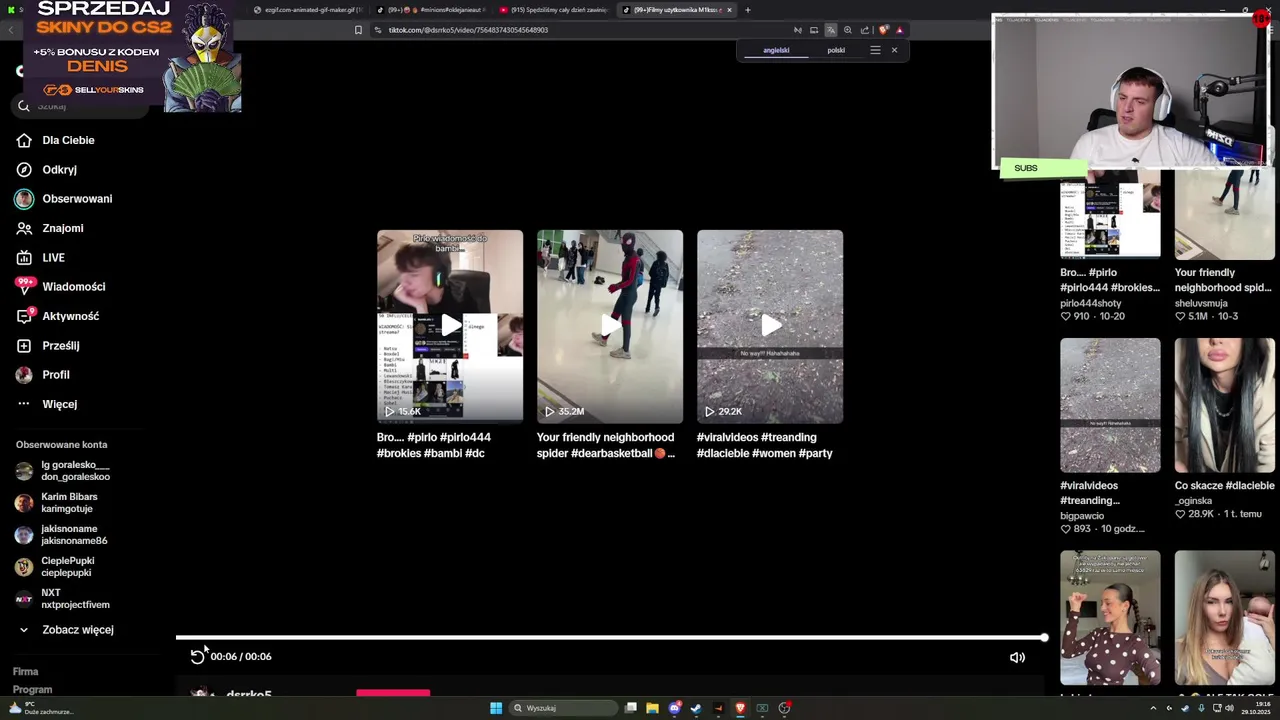The height and width of the screenshot is (720, 1280).
Task: Click the system tray volume speaker icon
Action: [1230, 708]
